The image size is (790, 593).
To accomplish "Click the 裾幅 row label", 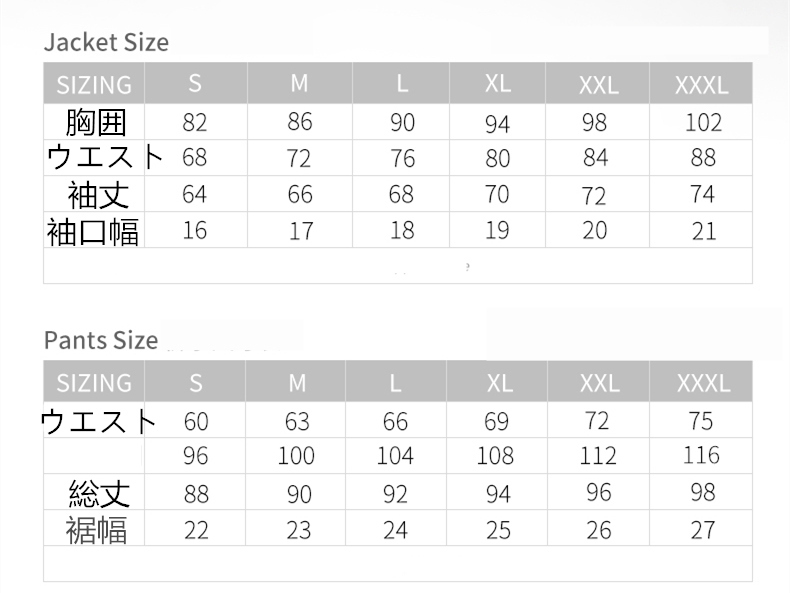I will coord(97,529).
